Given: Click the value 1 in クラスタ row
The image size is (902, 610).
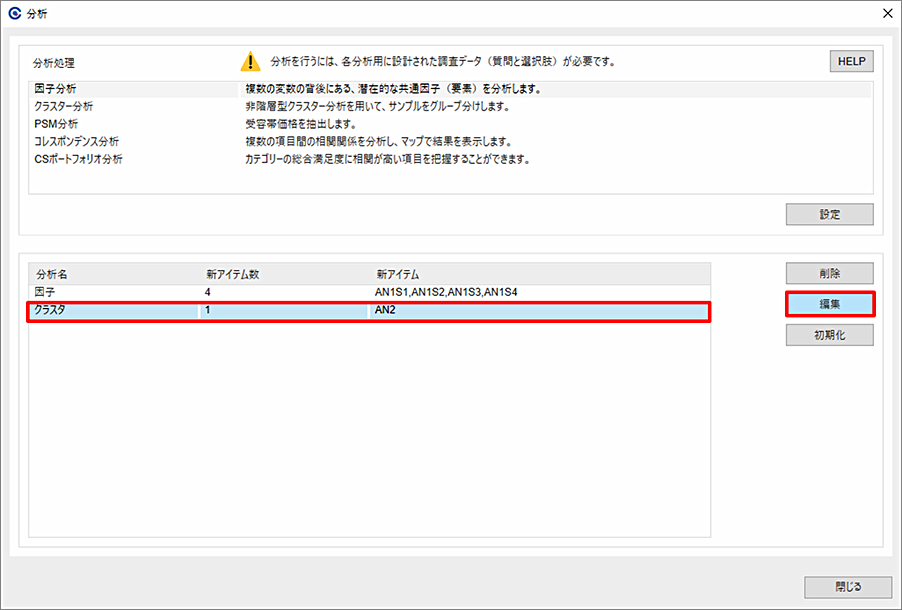Looking at the screenshot, I should [208, 310].
